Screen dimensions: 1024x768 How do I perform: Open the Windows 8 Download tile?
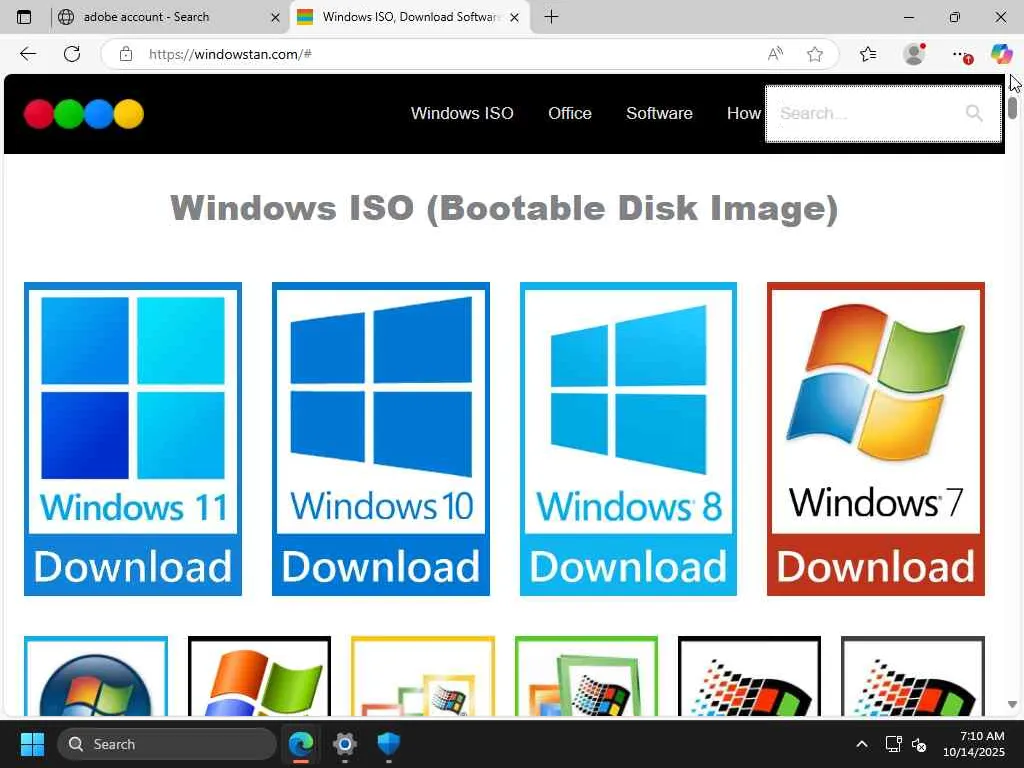tap(628, 439)
